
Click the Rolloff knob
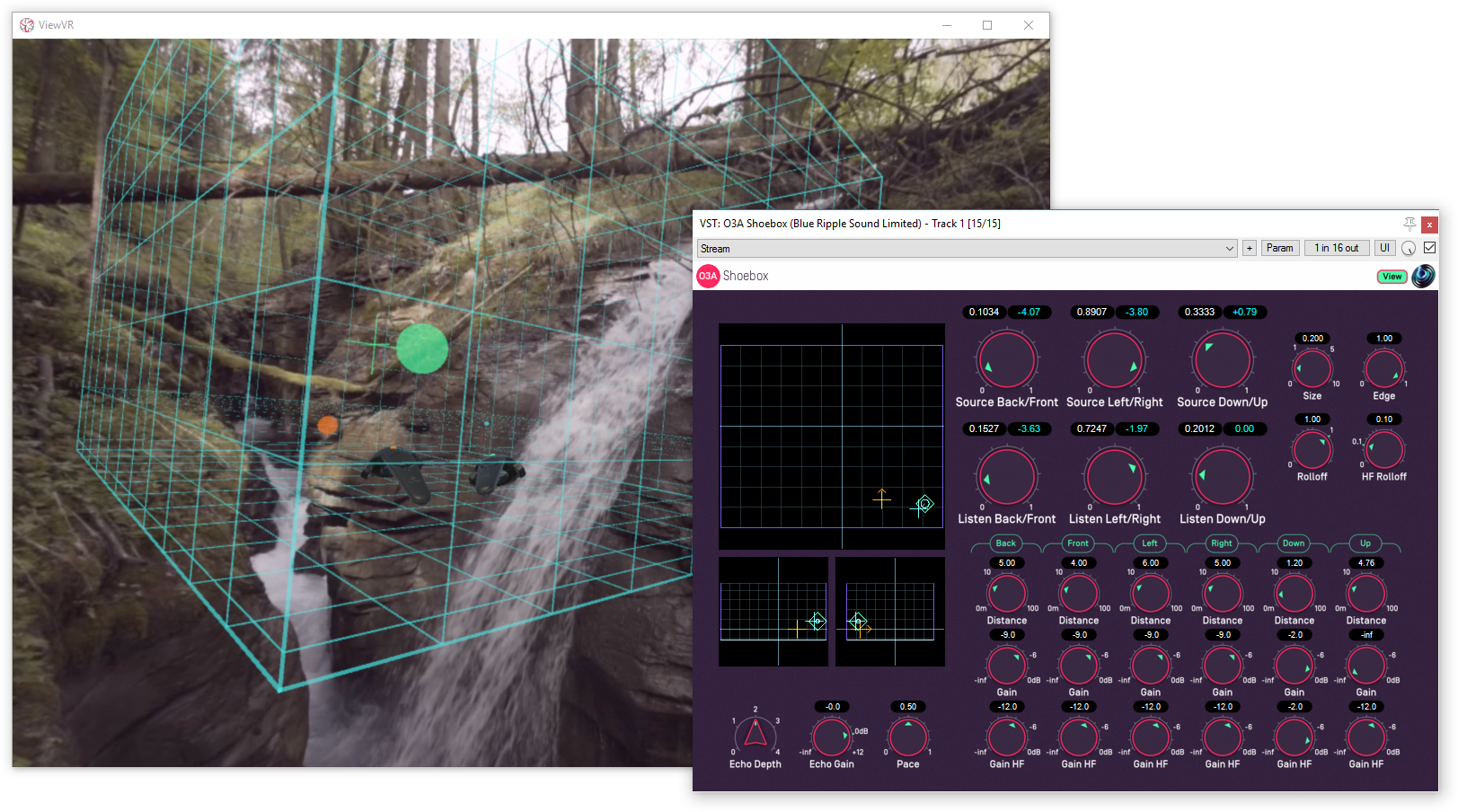pyautogui.click(x=1312, y=449)
